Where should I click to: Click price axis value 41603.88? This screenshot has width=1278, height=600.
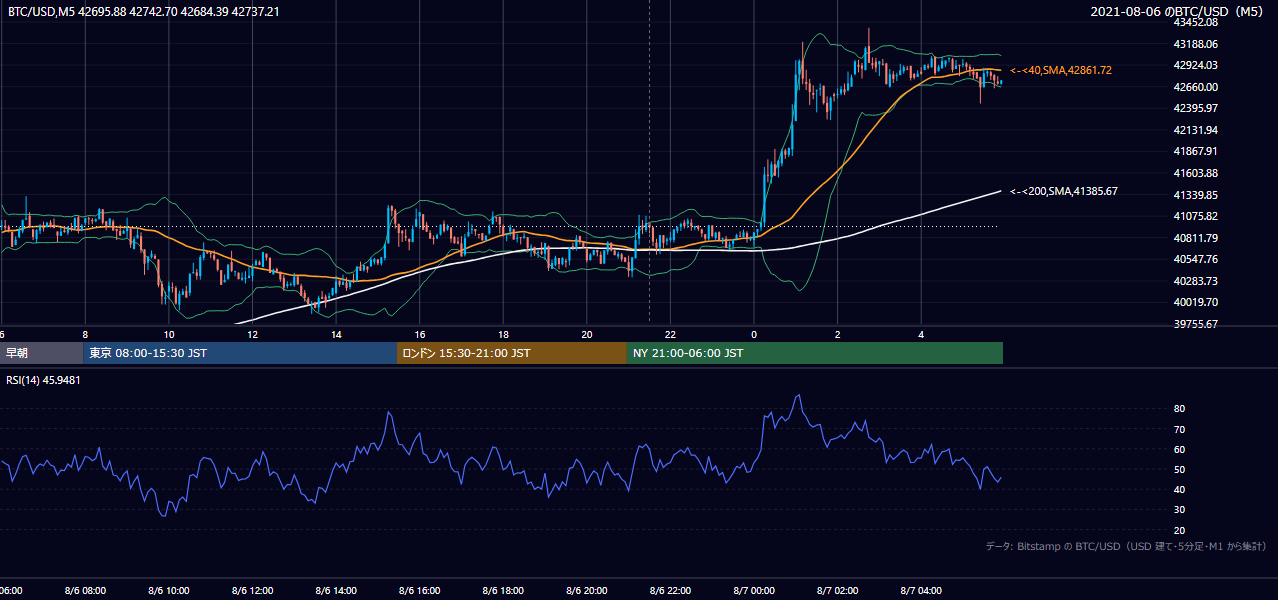point(1198,173)
